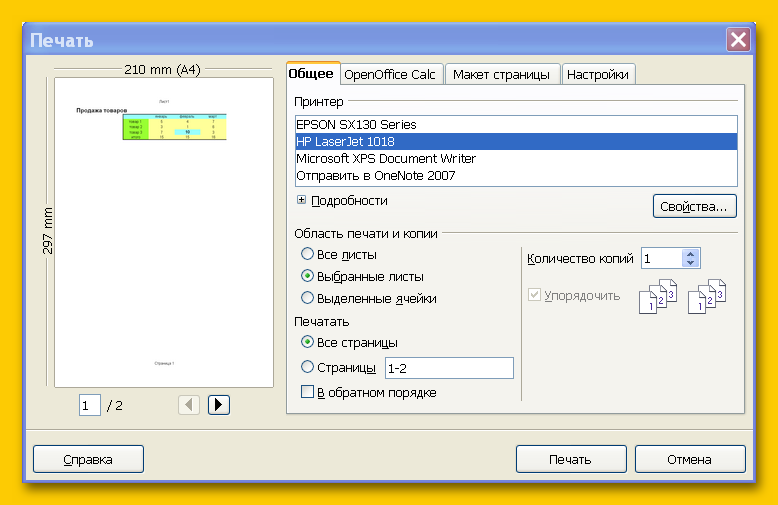The height and width of the screenshot is (505, 778).
Task: Click the uncollated copies icon
Action: tap(706, 297)
